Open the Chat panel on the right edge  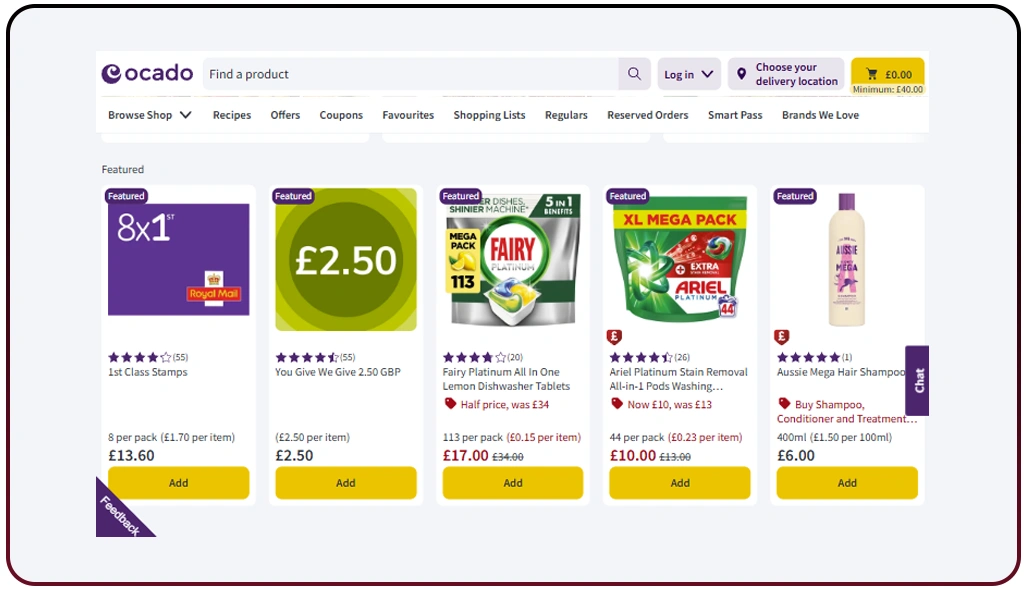coord(918,382)
